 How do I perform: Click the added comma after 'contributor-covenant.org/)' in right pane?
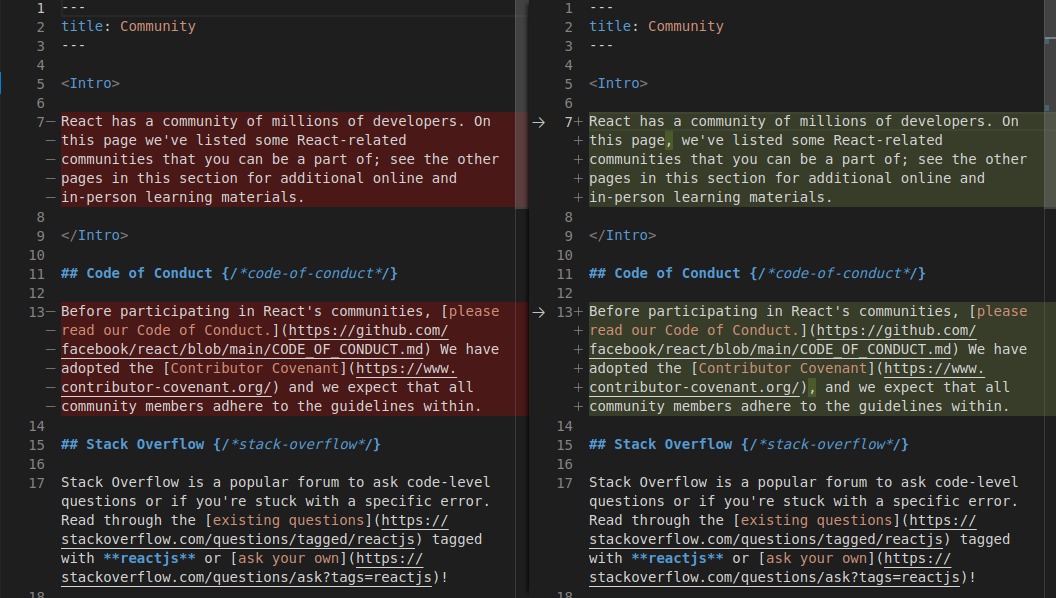click(x=812, y=387)
